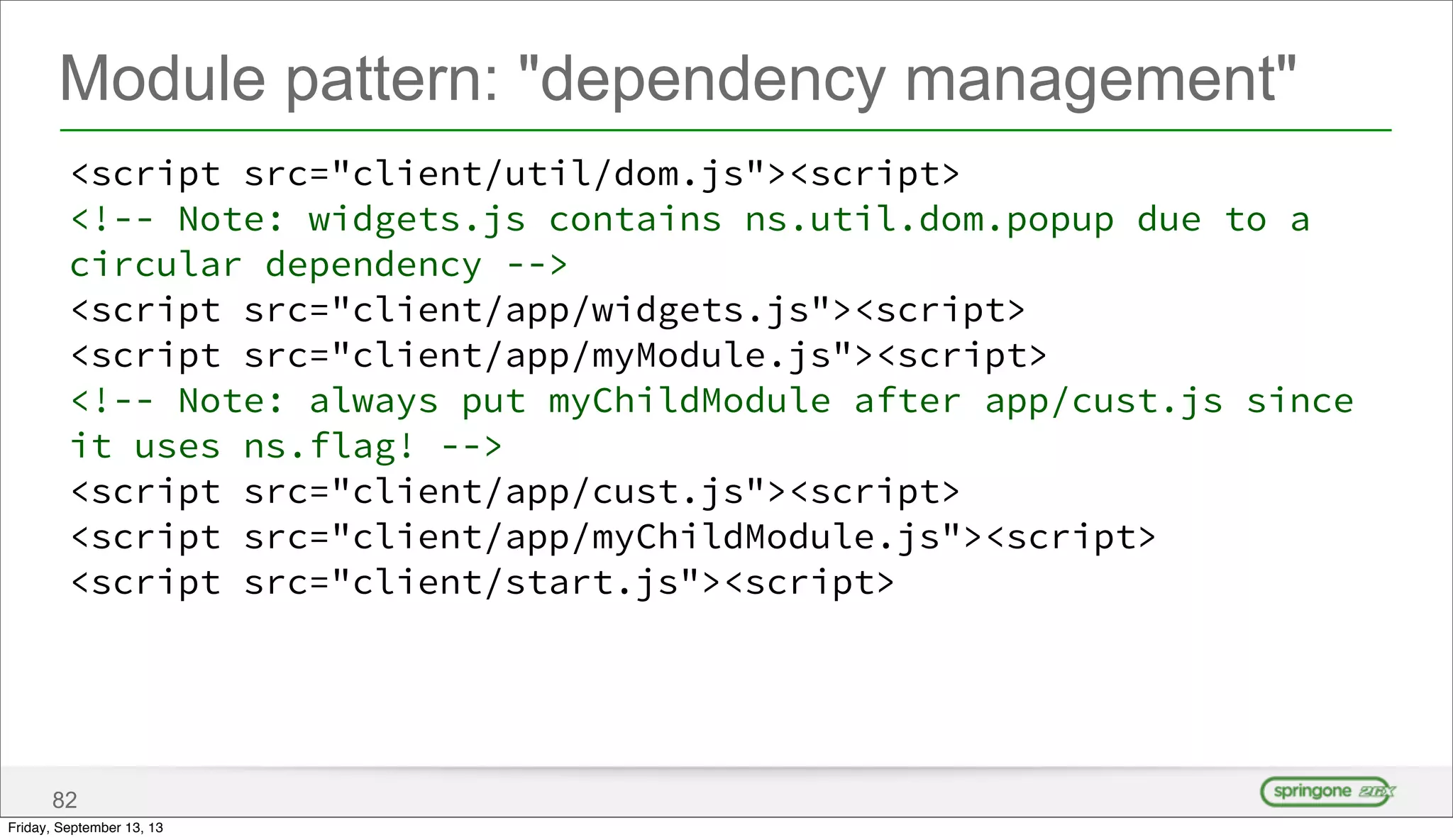The height and width of the screenshot is (840, 1453).
Task: Click the comment line starting 'Note: widgets.js contains'
Action: (690, 220)
